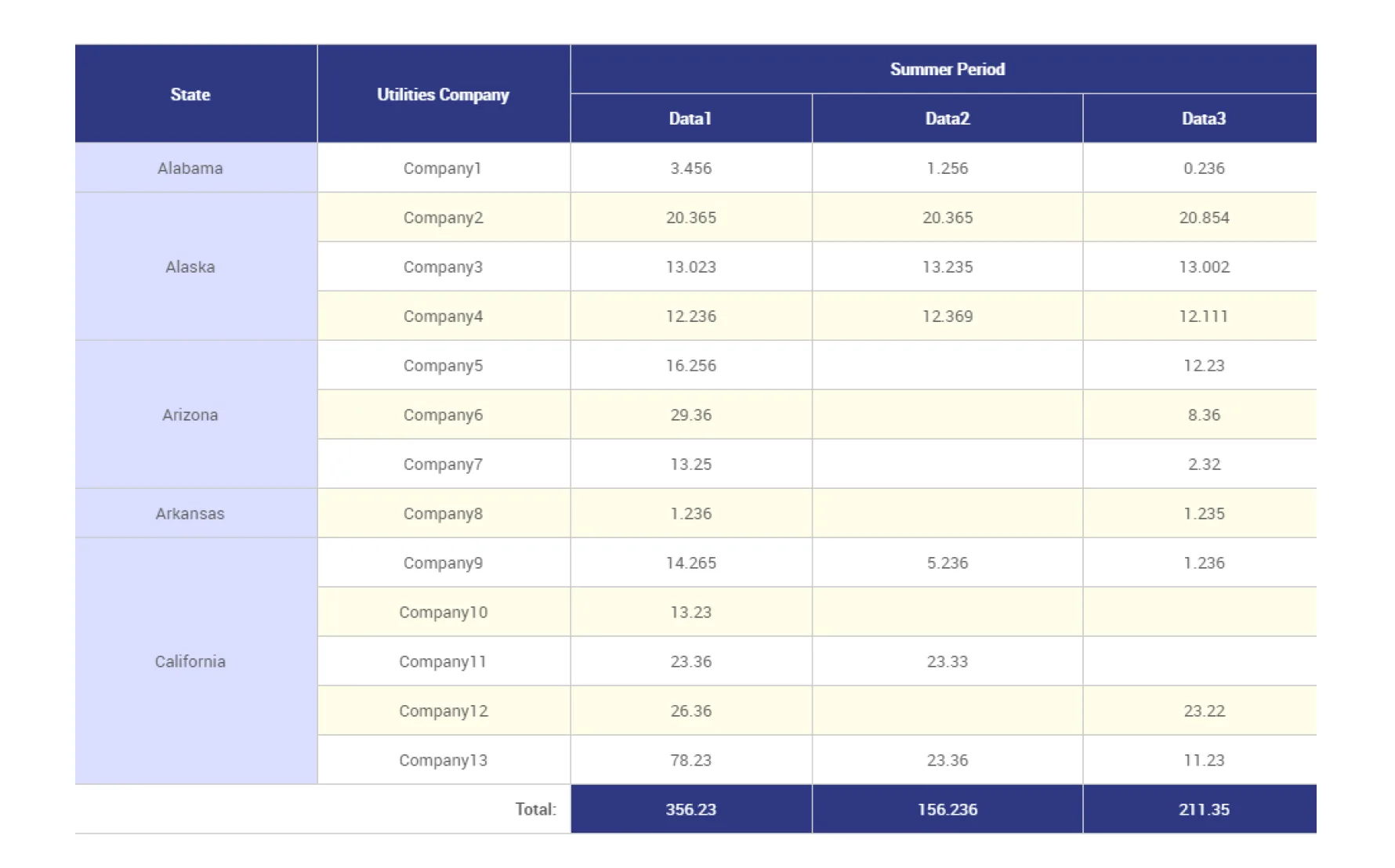1395x868 pixels.
Task: Select Data1 value 26.36
Action: pos(691,711)
